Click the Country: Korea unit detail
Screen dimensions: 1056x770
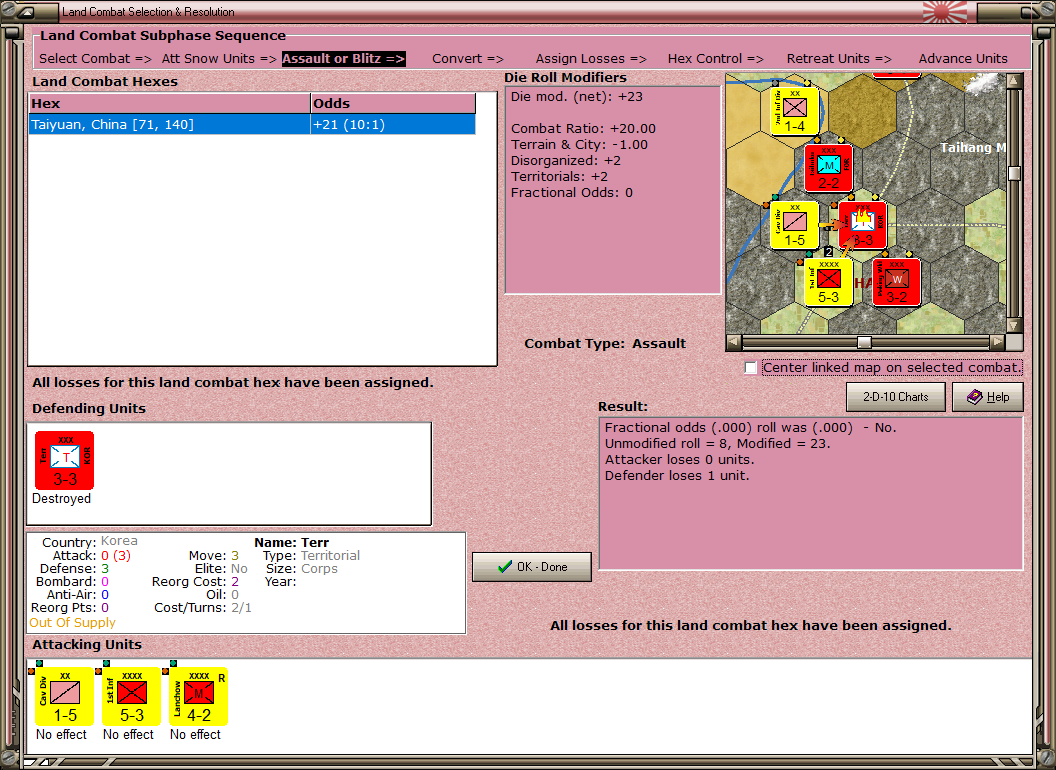tap(90, 542)
